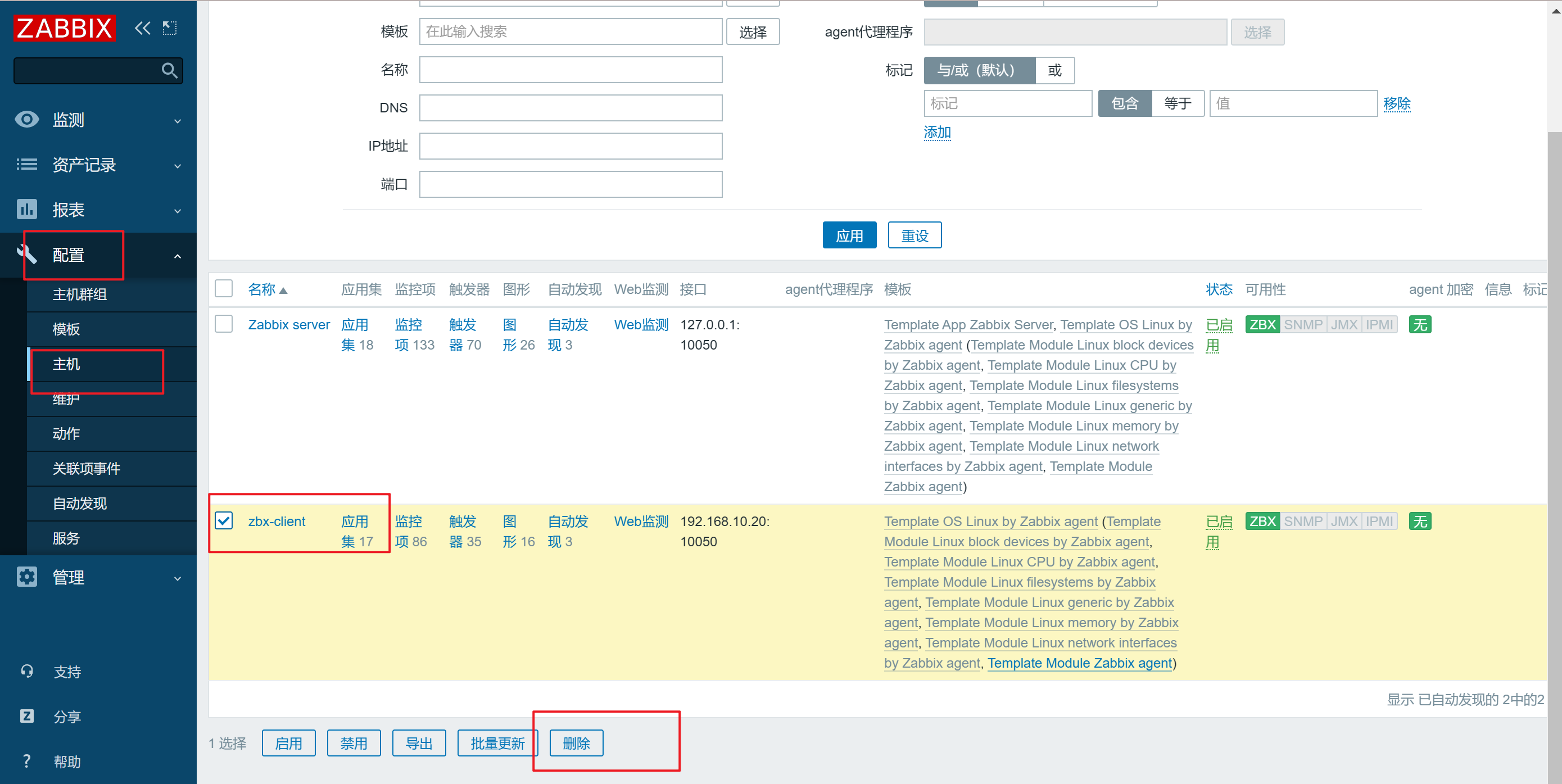Viewport: 1562px width, 784px height.
Task: Expand the 管理 menu chevron
Action: coord(177,578)
